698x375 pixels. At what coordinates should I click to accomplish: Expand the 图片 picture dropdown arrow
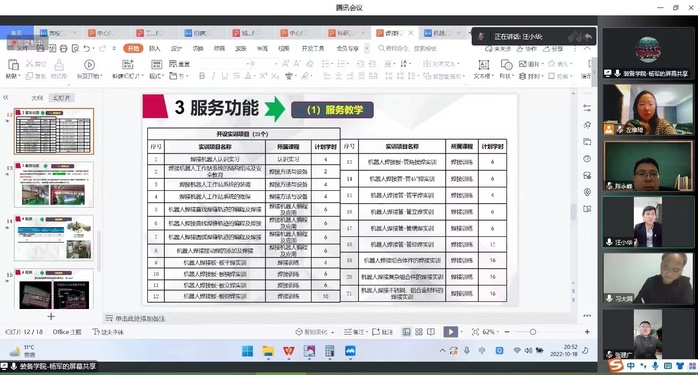tap(542, 64)
